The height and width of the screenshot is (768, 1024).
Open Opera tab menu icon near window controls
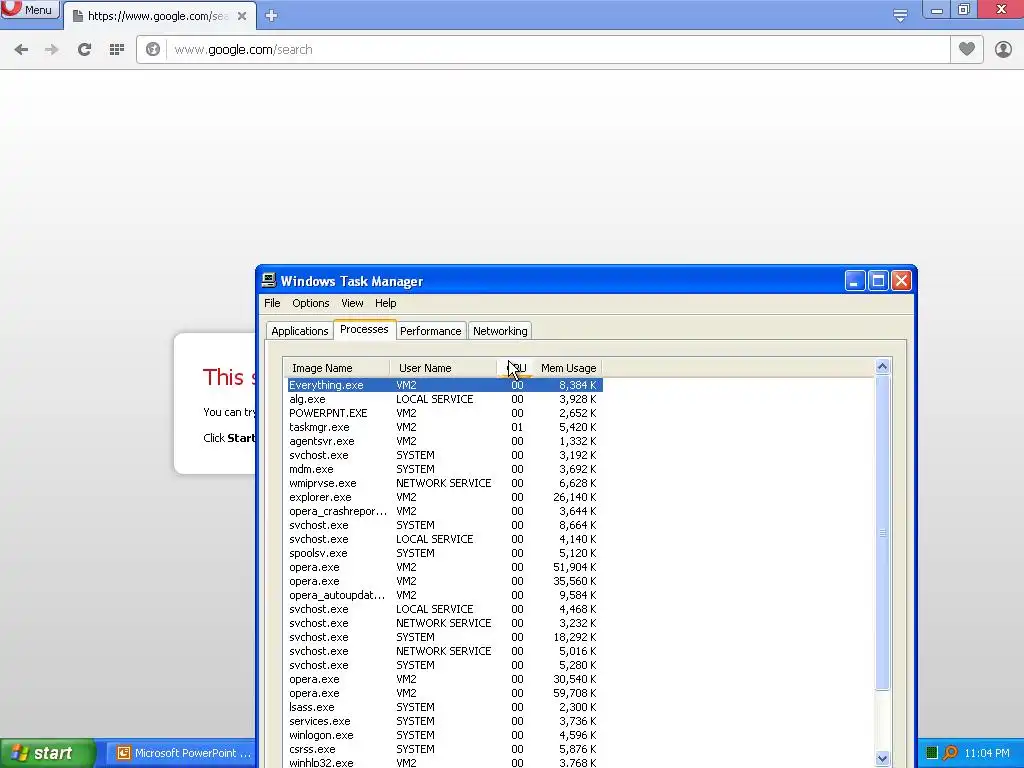coord(900,16)
